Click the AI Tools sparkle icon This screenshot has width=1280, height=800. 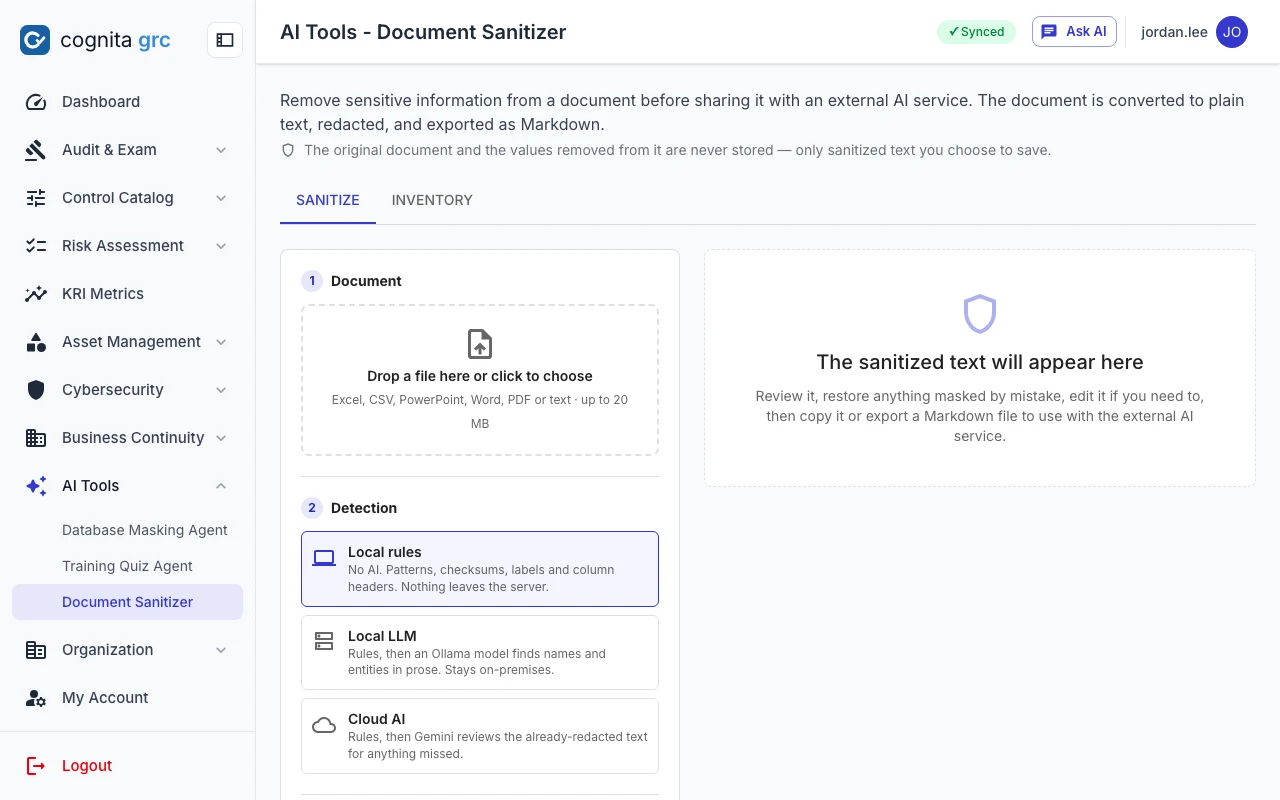[36, 486]
